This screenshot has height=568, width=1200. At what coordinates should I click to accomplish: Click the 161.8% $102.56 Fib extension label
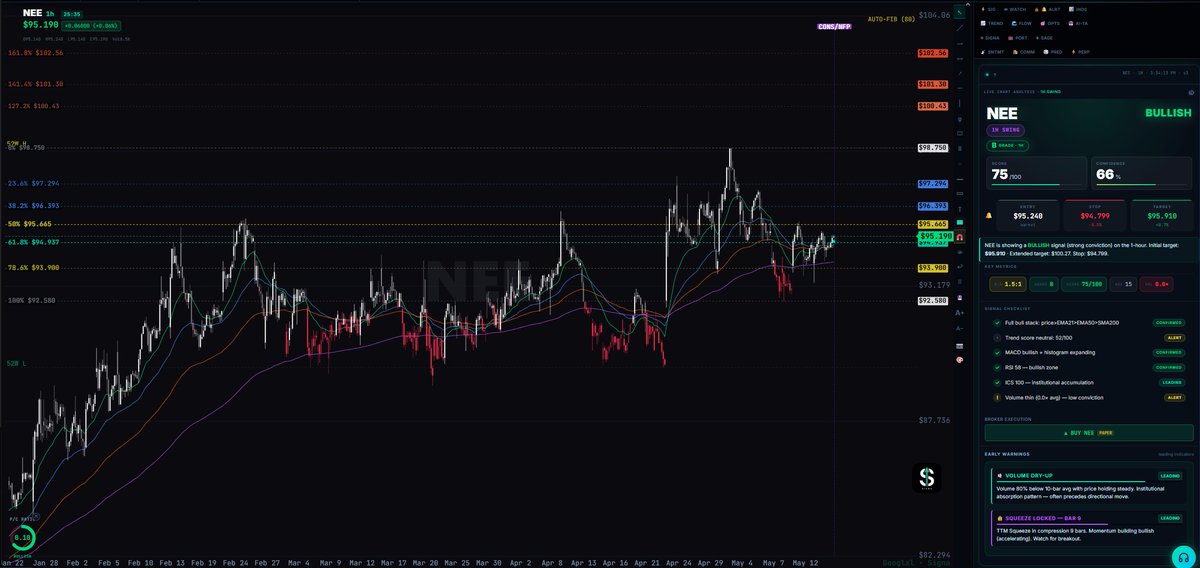36,52
